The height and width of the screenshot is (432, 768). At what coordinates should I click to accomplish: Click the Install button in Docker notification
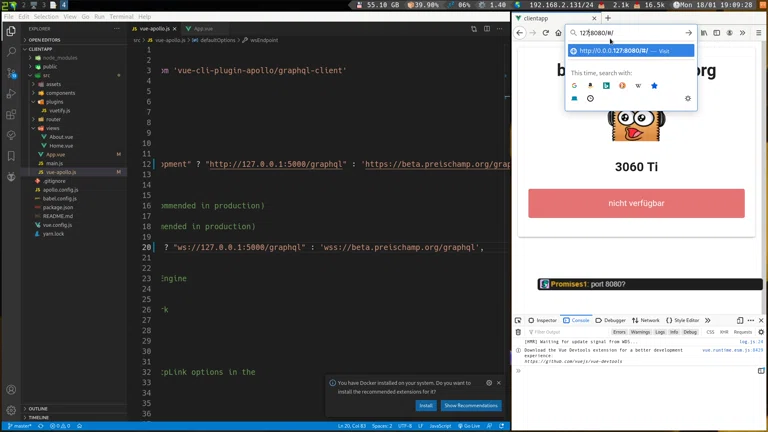click(x=426, y=405)
